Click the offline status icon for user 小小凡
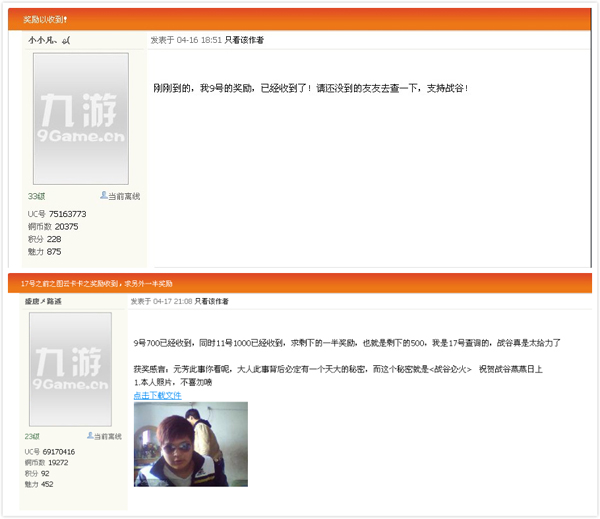The height and width of the screenshot is (519, 600). (x=104, y=196)
